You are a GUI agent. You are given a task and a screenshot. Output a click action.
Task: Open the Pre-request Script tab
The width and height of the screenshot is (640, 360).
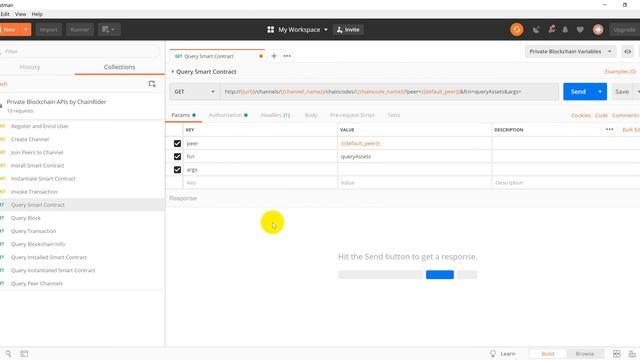[352, 115]
